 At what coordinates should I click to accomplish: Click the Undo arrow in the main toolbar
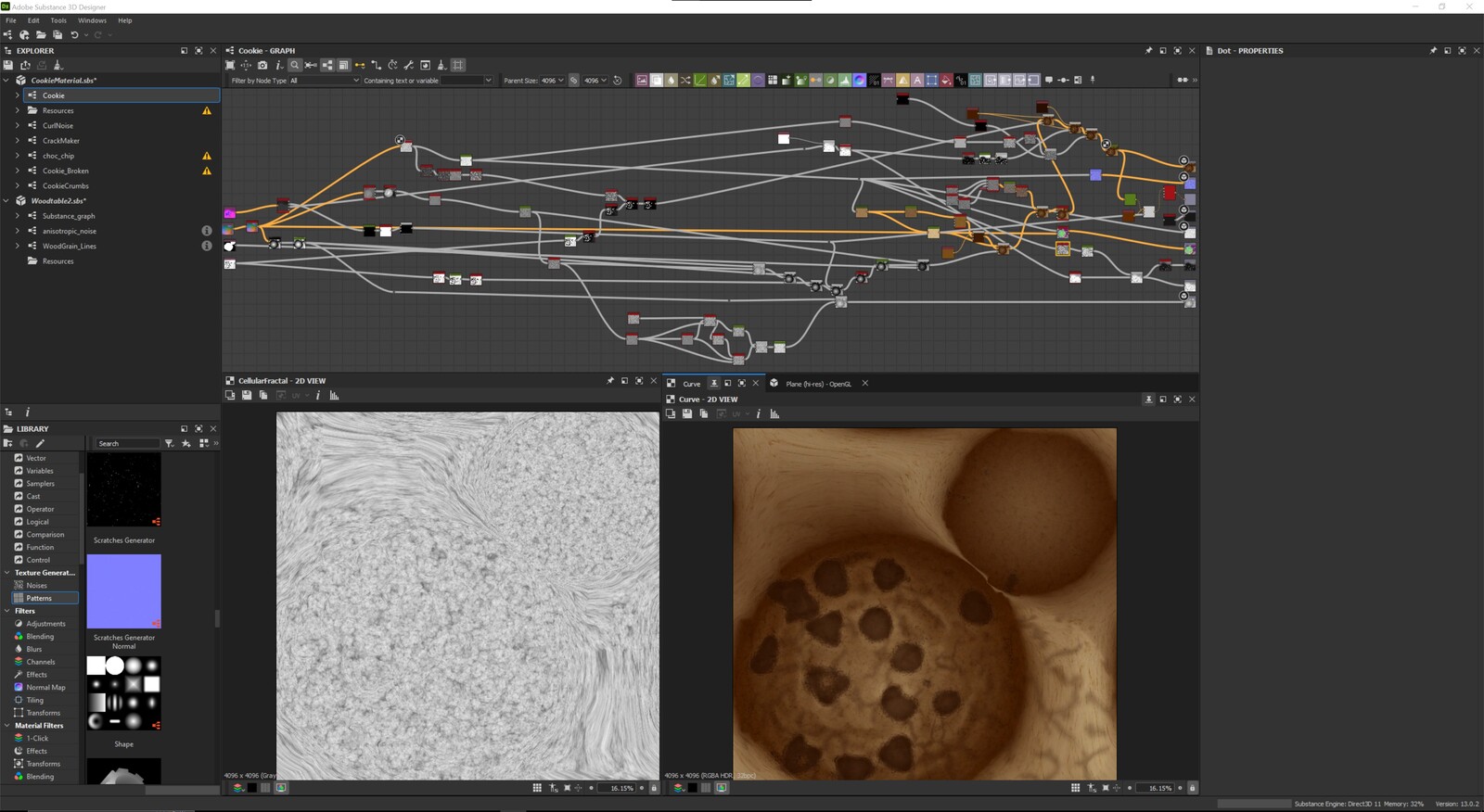[x=74, y=35]
